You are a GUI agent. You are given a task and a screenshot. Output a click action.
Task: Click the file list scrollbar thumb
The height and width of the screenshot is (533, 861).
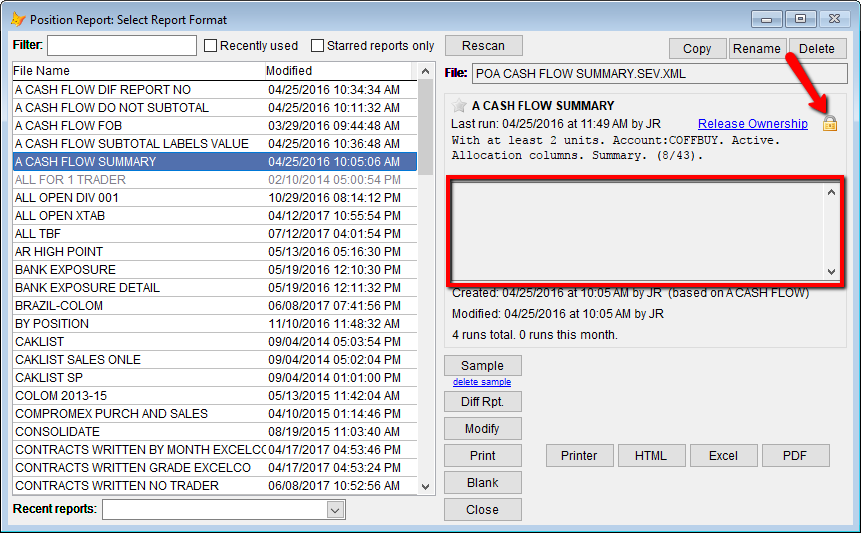click(x=426, y=127)
